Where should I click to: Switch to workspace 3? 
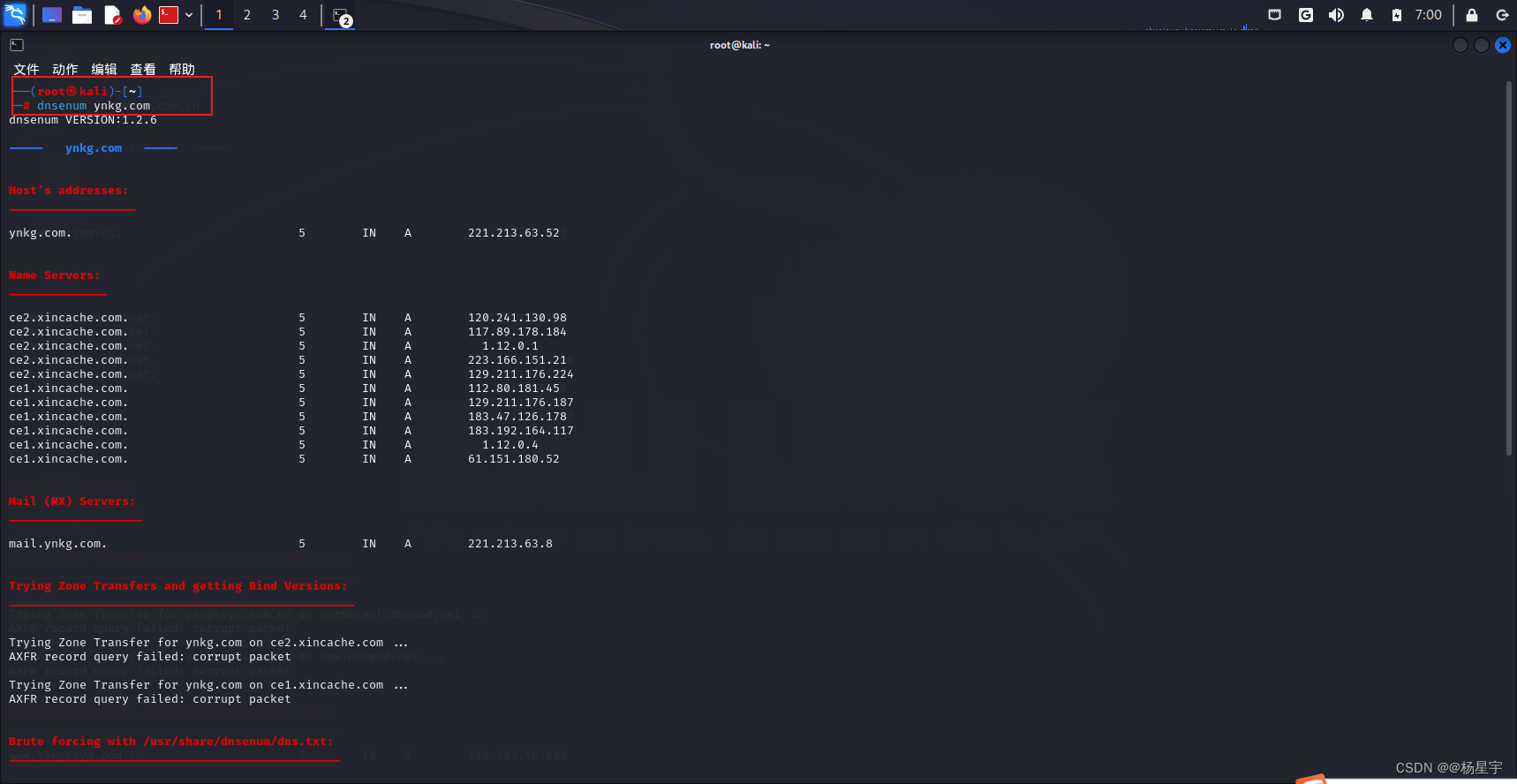(275, 15)
